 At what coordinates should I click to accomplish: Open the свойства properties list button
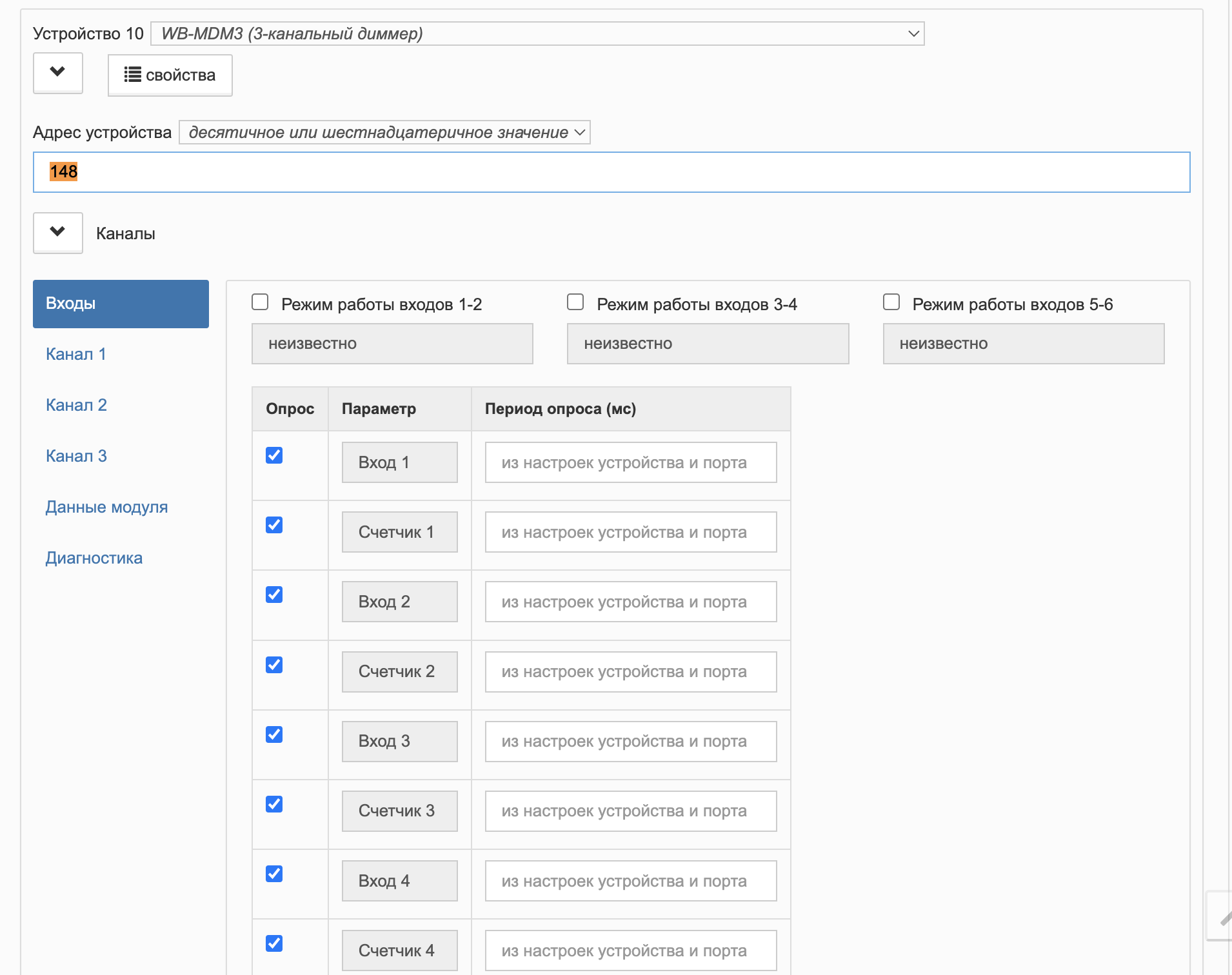coord(170,75)
